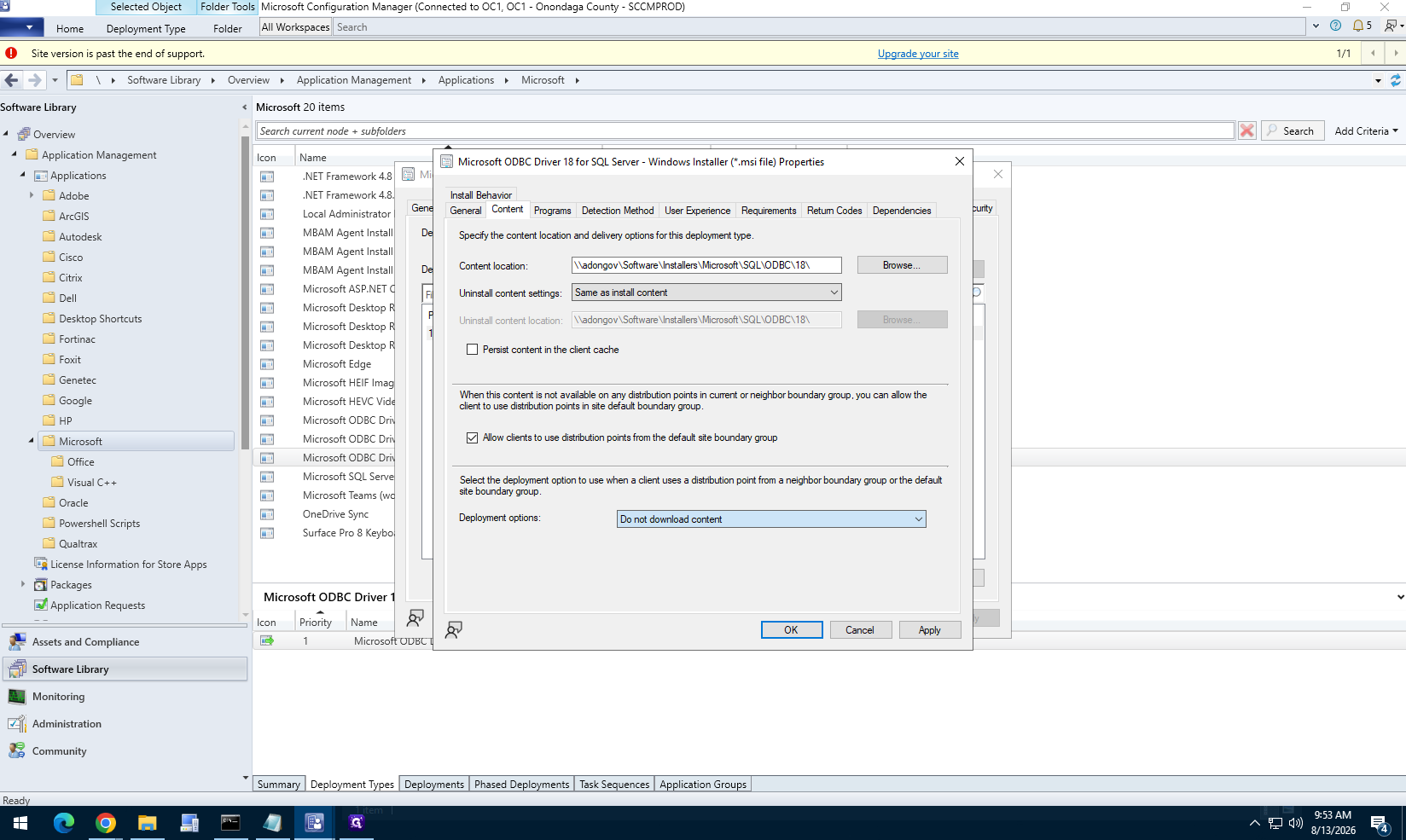Click the Application Requests node icon
This screenshot has width=1406, height=840.
click(40, 605)
